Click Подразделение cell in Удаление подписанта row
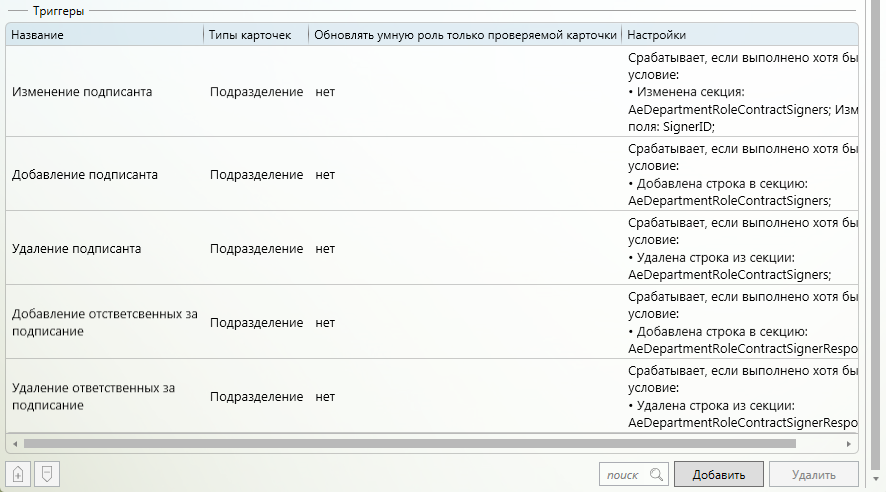This screenshot has width=886, height=492. 256,248
